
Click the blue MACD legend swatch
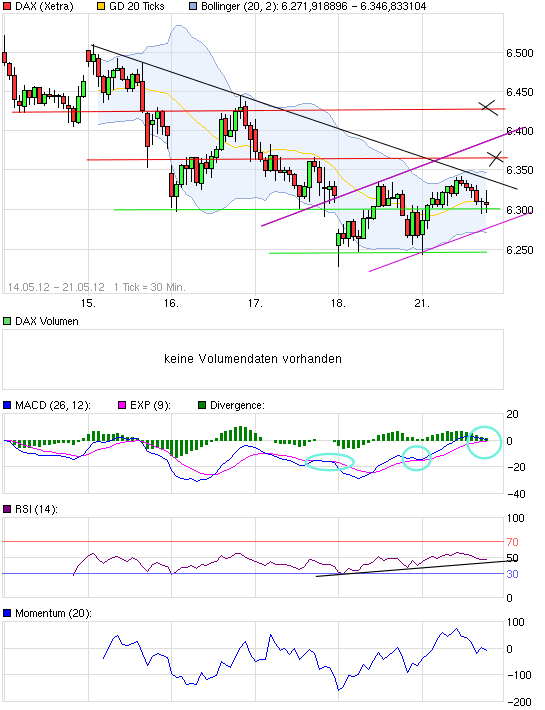(7, 405)
